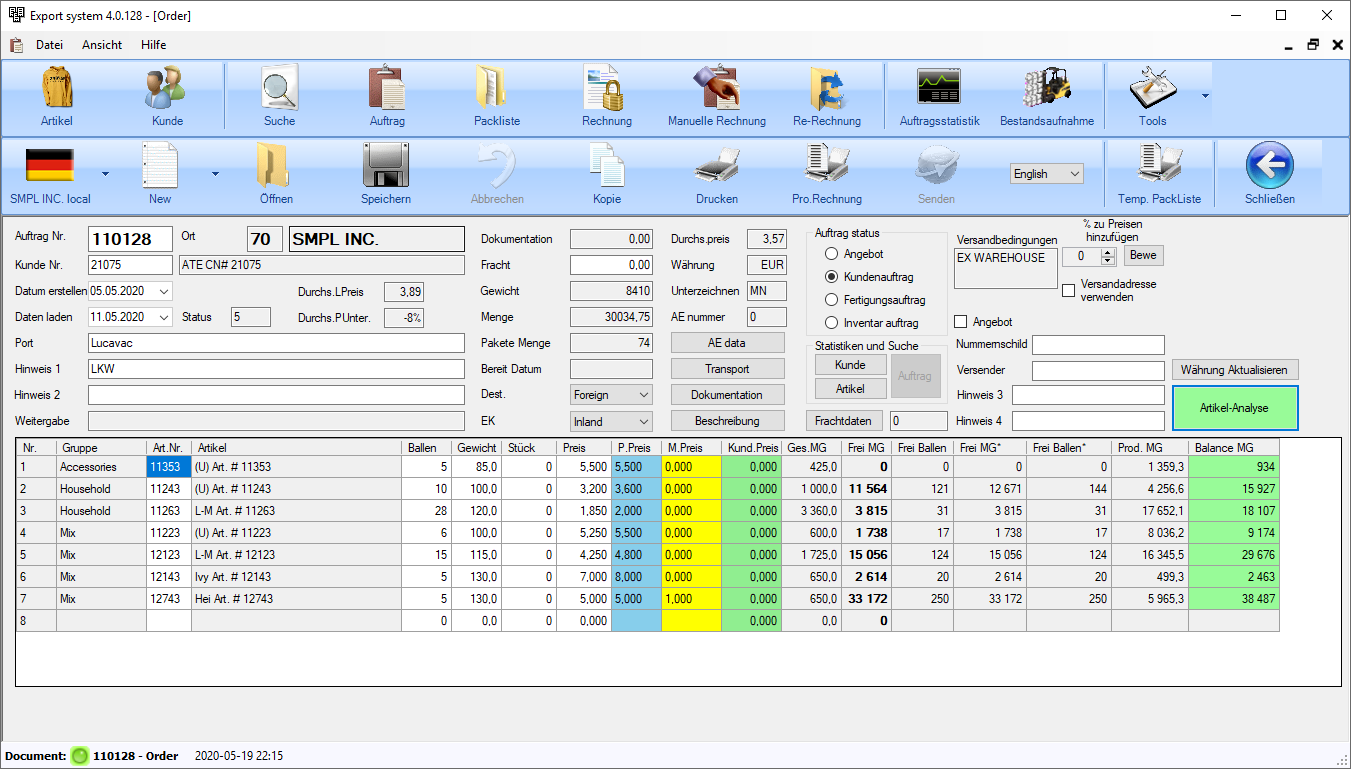The height and width of the screenshot is (769, 1351).
Task: Open Temp. PackListe icon
Action: tap(1159, 165)
